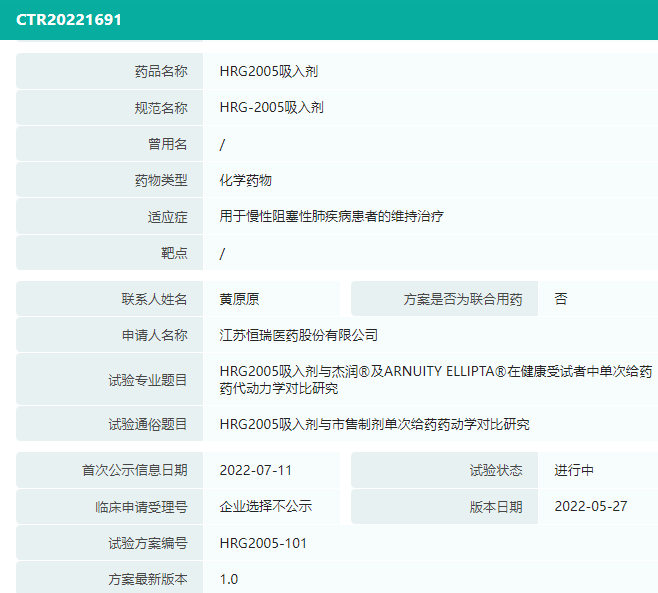Click the first publication date 2022-07-11
658x593 pixels.
click(x=256, y=470)
